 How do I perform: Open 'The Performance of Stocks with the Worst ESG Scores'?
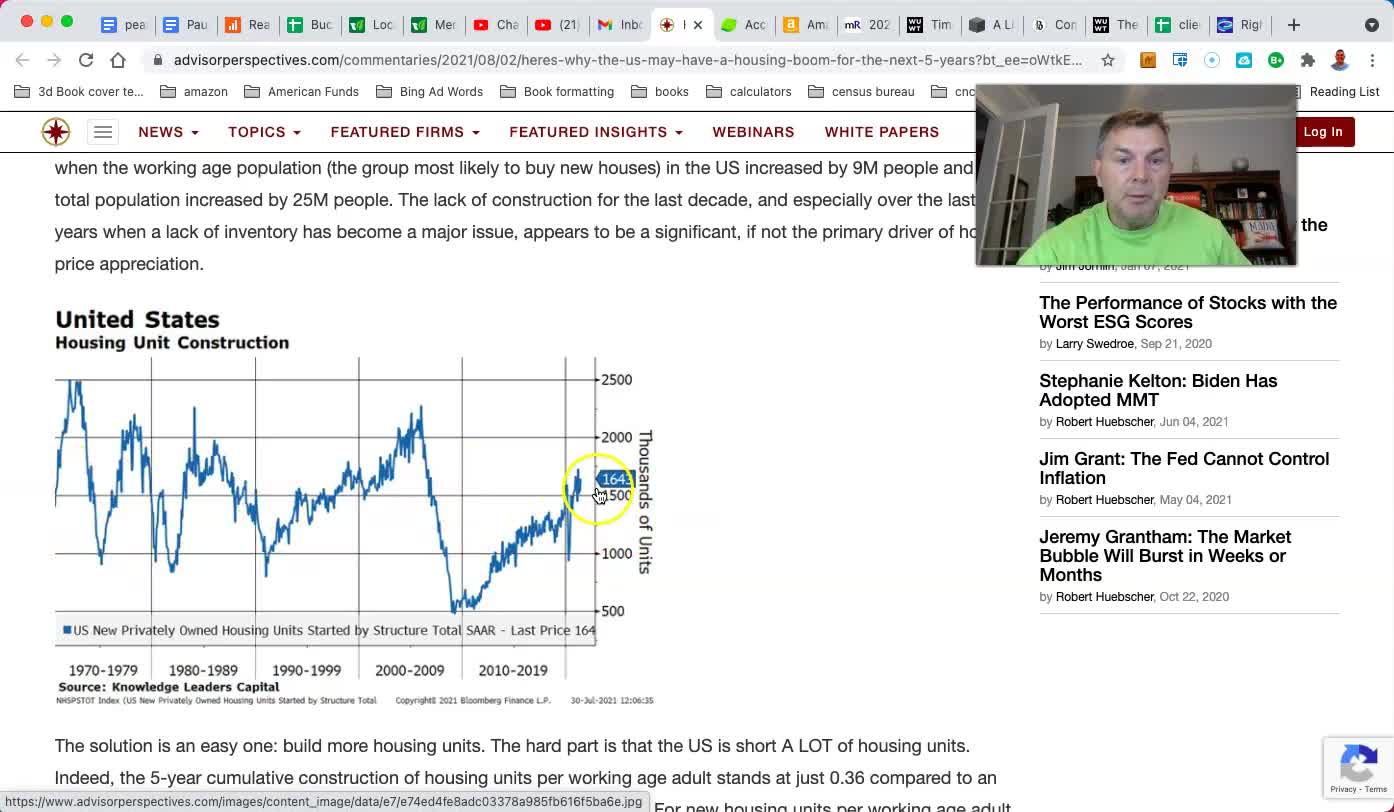(1188, 312)
